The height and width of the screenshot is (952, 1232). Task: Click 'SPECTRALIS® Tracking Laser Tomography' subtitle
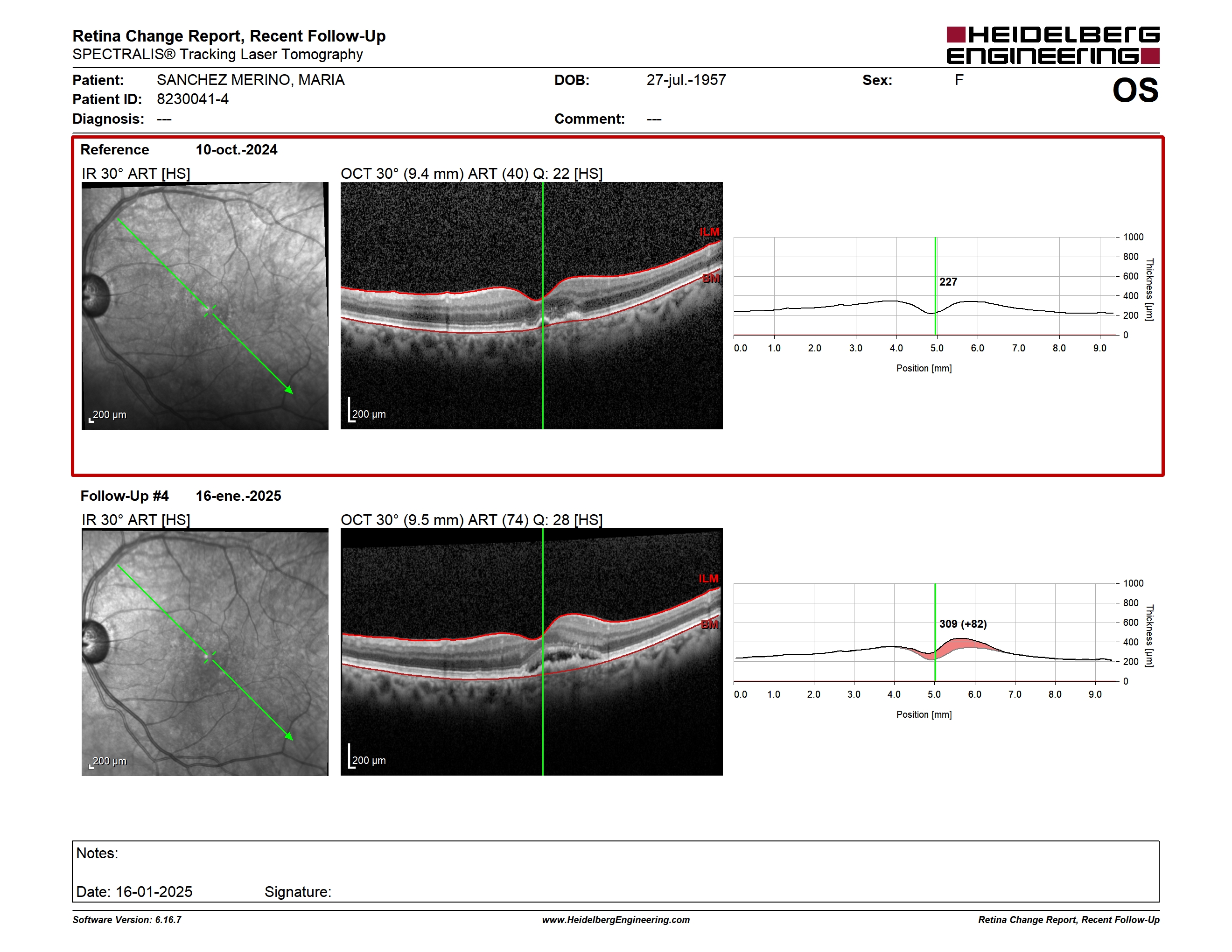(x=218, y=55)
